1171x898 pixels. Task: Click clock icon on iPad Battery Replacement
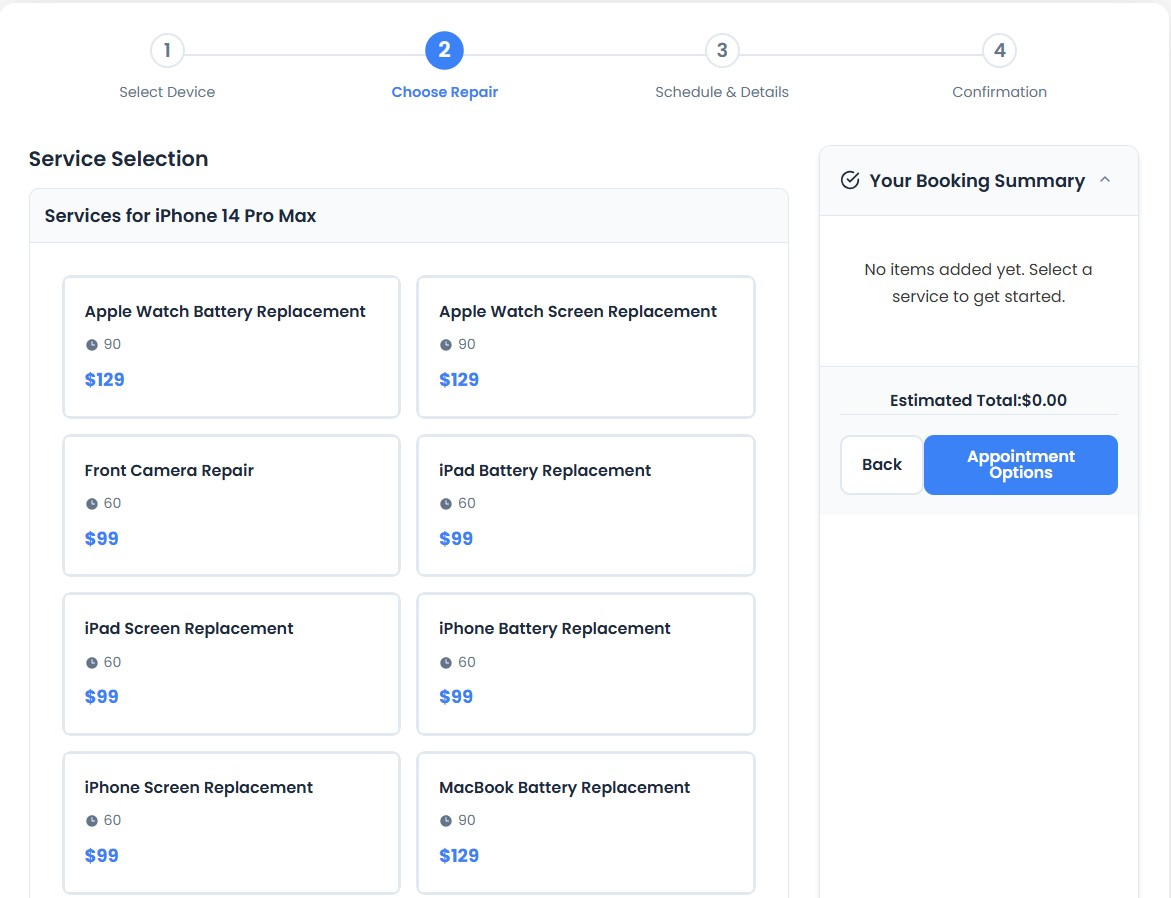pyautogui.click(x=446, y=504)
